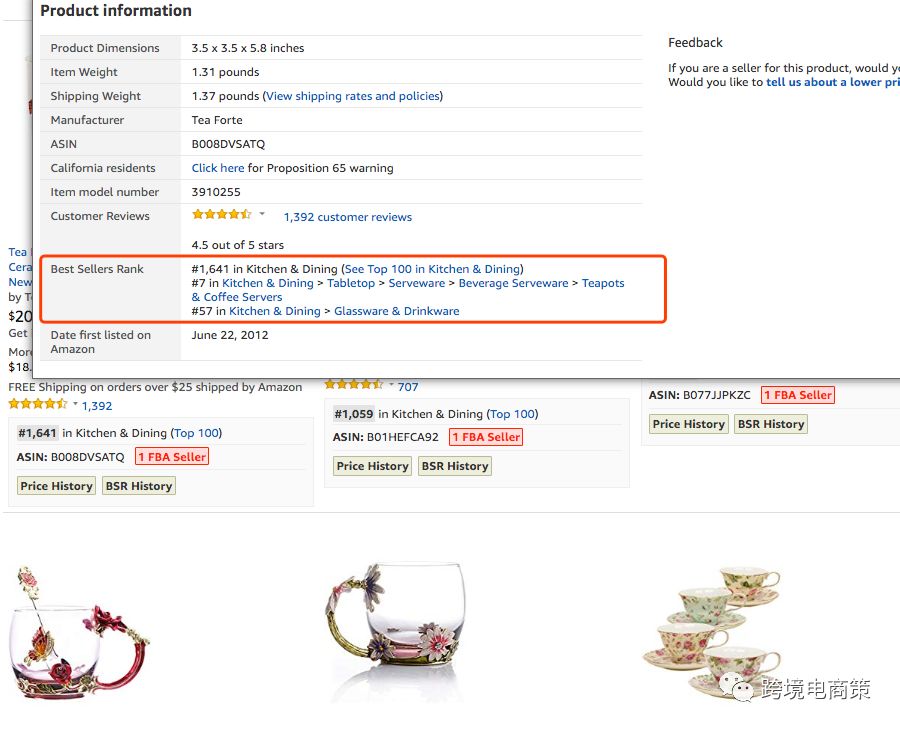The width and height of the screenshot is (900, 729).
Task: Expand the rating arrow in Customer Reviews row
Action: point(263,214)
